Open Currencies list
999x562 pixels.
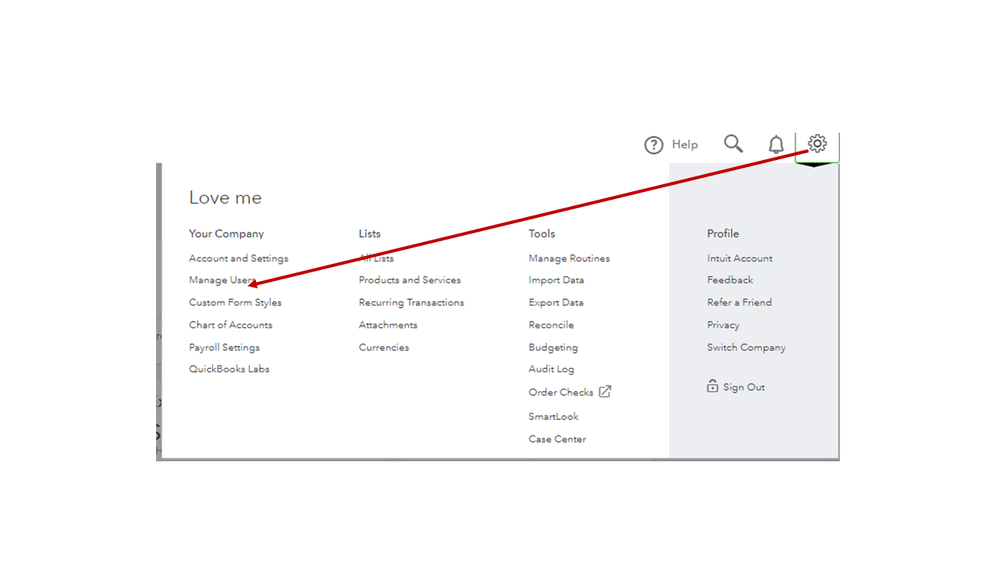[x=384, y=348]
